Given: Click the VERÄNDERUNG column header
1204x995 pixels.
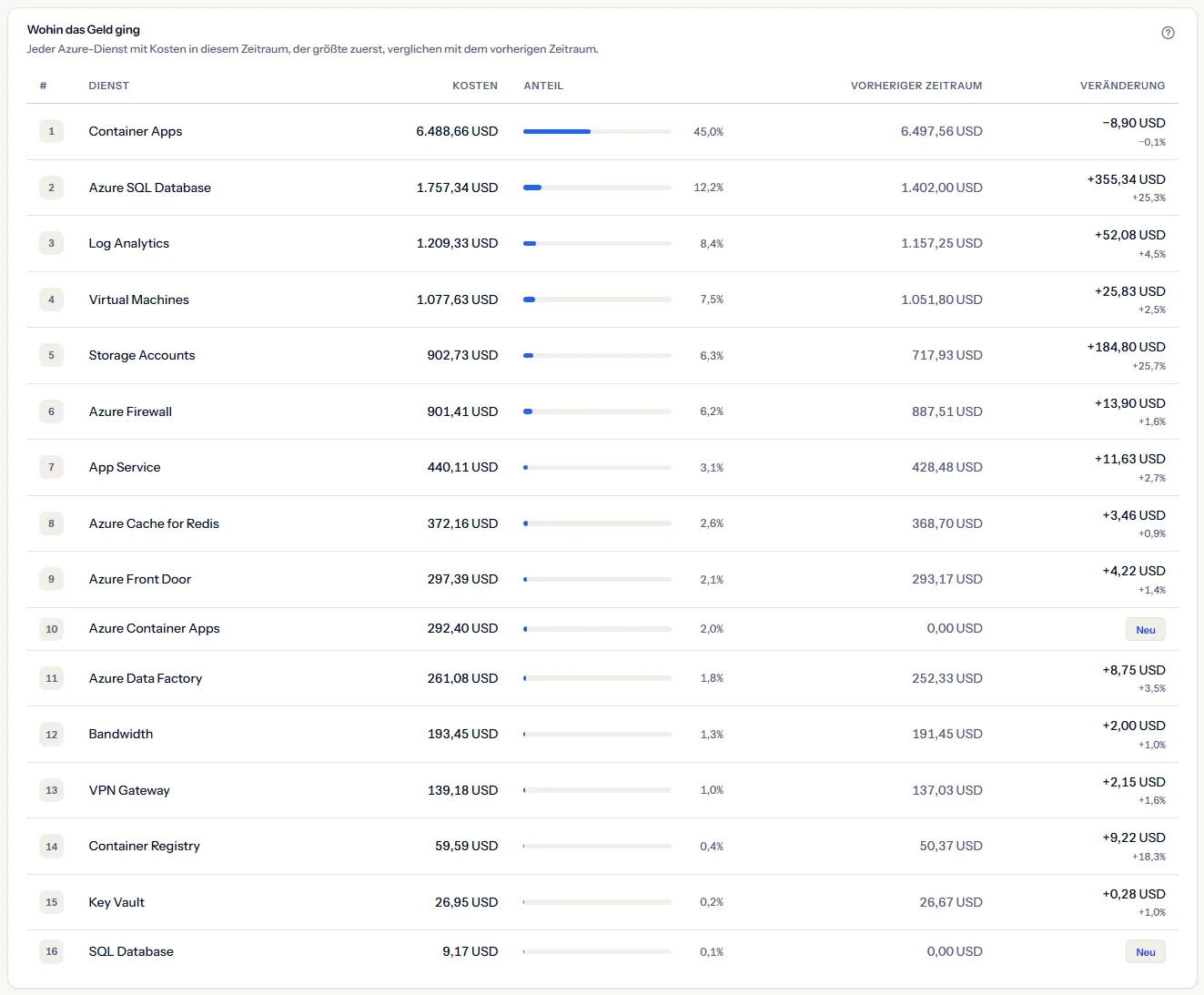Looking at the screenshot, I should (1122, 86).
